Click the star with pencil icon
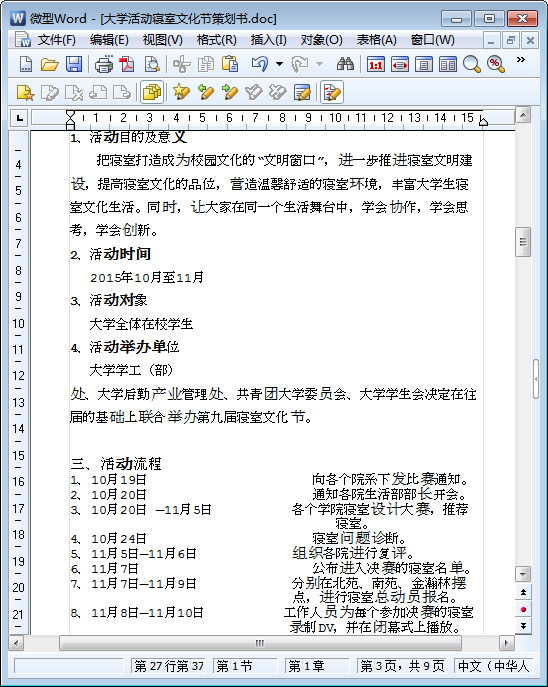The width and height of the screenshot is (548, 687). pyautogui.click(x=181, y=92)
